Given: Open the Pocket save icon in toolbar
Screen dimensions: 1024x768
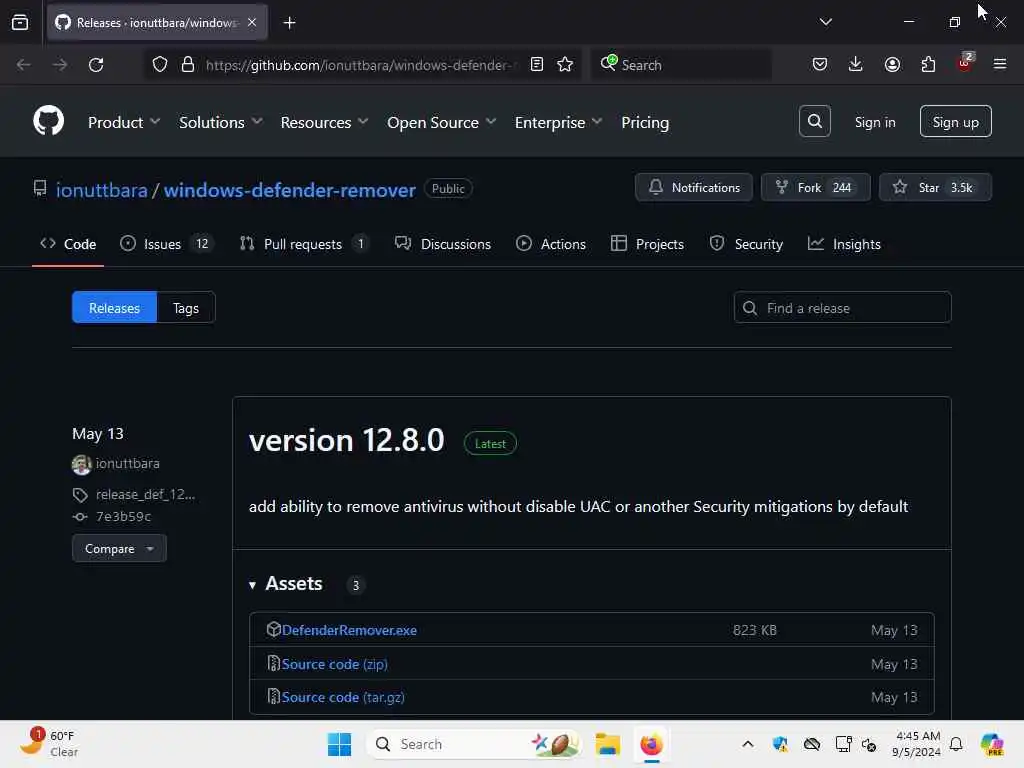Looking at the screenshot, I should [820, 64].
